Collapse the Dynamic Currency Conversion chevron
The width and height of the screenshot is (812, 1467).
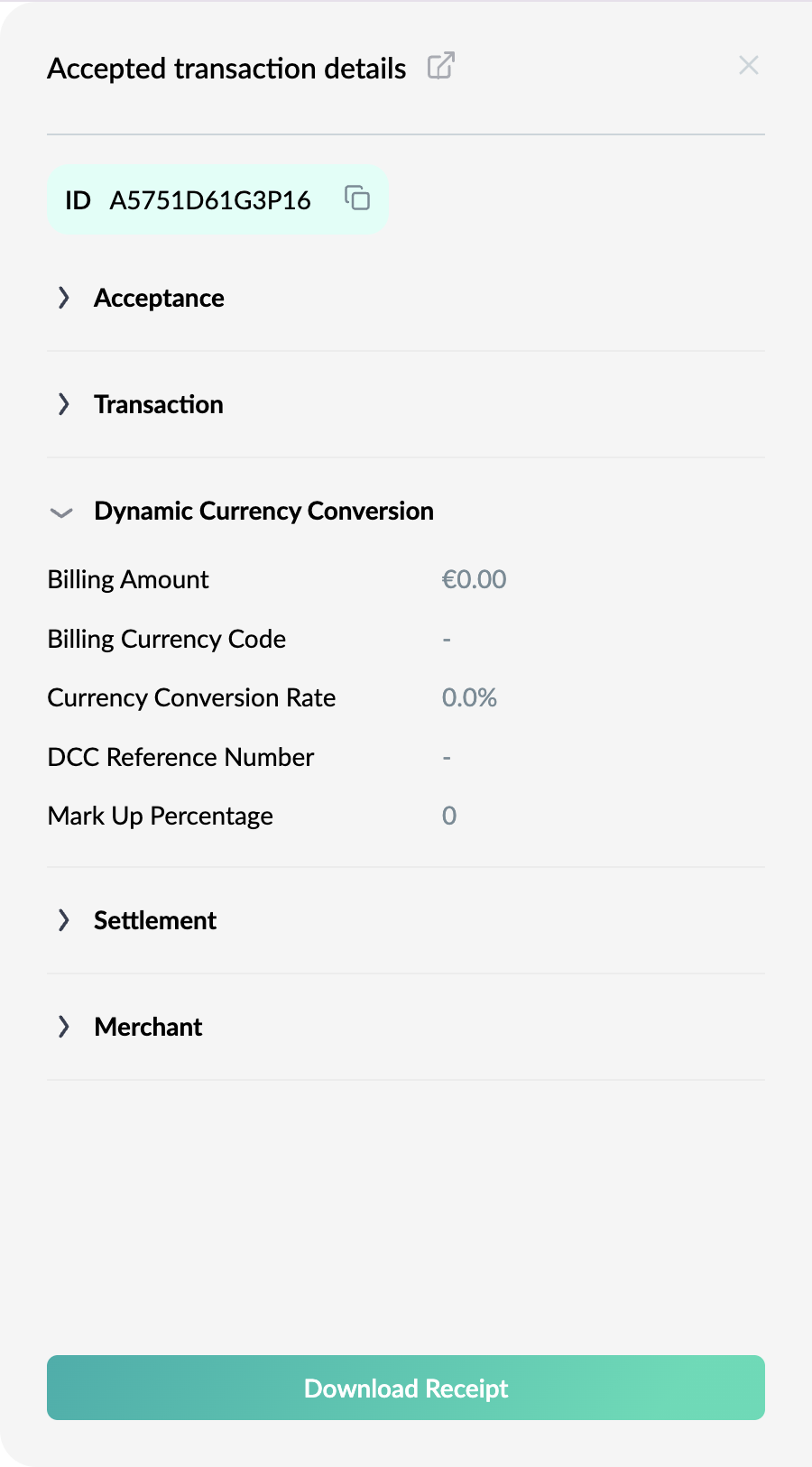(x=61, y=512)
